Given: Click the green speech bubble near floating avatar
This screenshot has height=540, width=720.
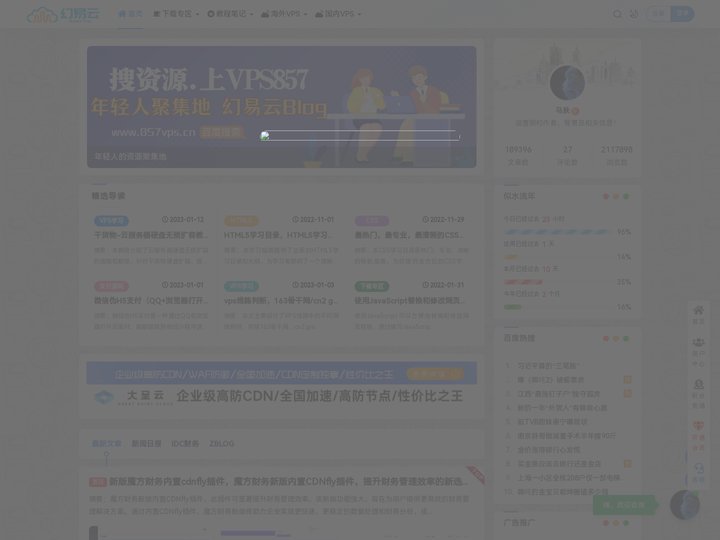Looking at the screenshot, I should [x=626, y=505].
